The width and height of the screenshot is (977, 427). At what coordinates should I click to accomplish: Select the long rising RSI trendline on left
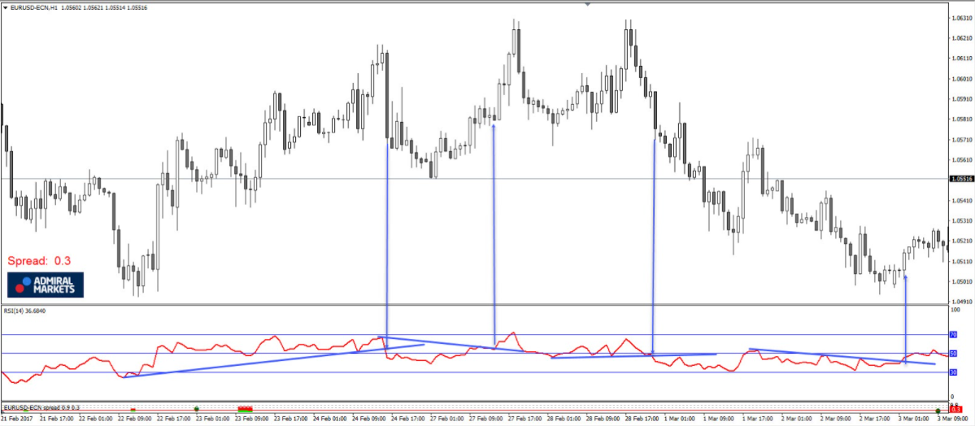[x=250, y=361]
